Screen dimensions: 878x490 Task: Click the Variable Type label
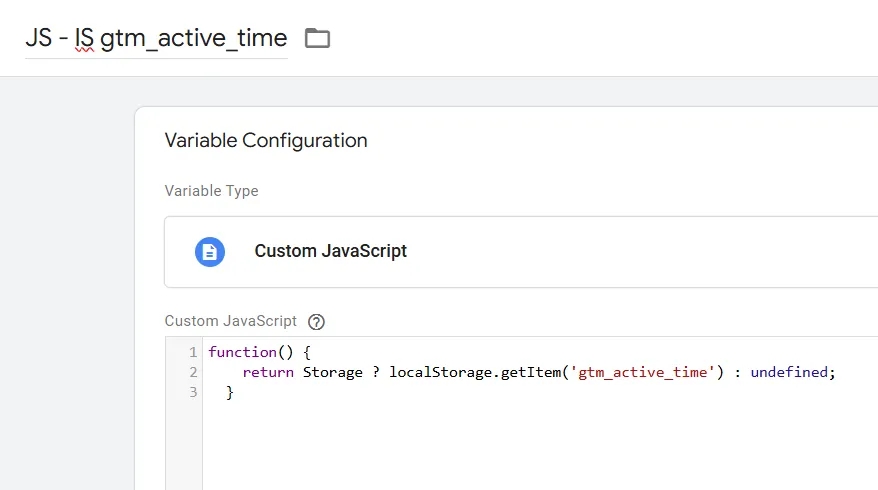pyautogui.click(x=211, y=191)
